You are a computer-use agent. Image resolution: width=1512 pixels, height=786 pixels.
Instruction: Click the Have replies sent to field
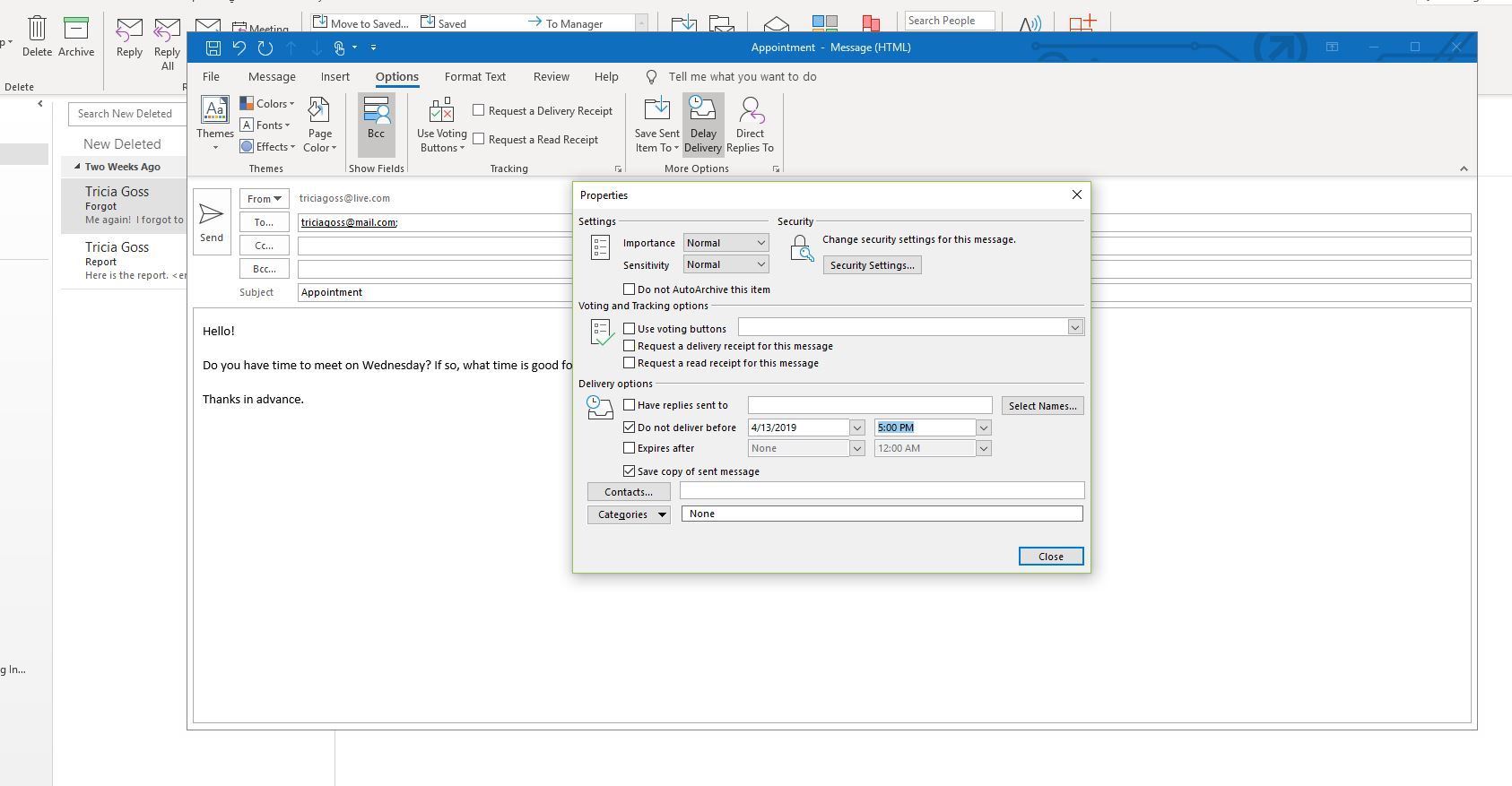870,405
